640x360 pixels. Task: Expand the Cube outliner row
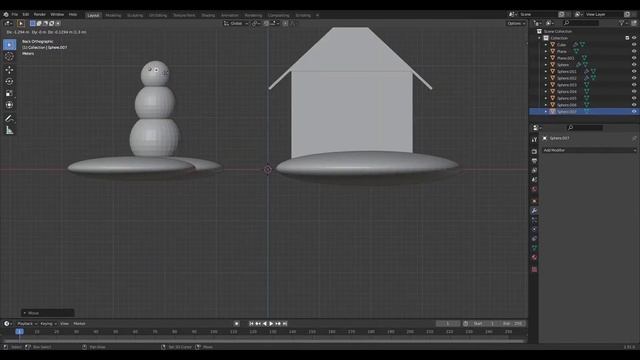pyautogui.click(x=546, y=44)
